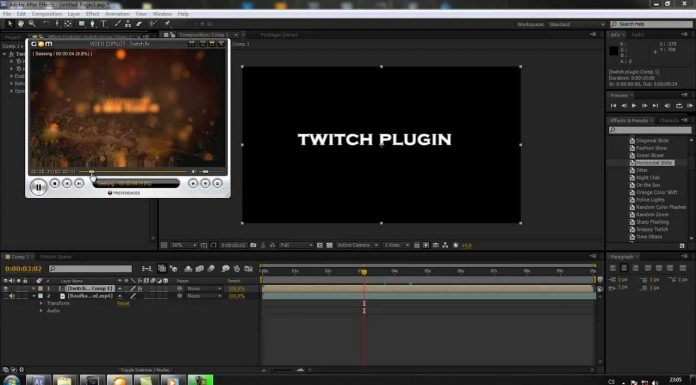Open the Animation menu
The height and width of the screenshot is (385, 696).
(x=117, y=14)
